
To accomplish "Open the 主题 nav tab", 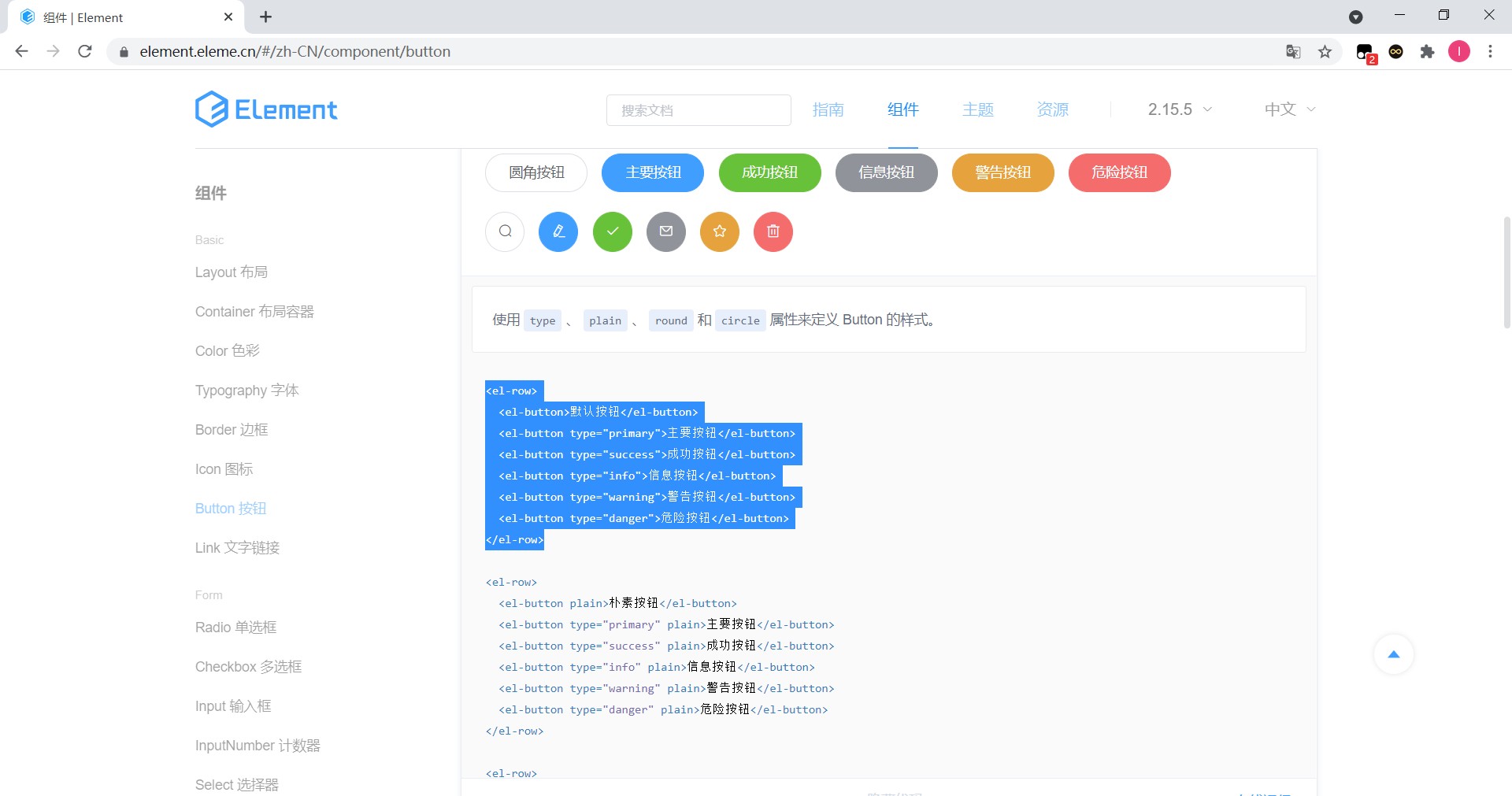I will 978,109.
